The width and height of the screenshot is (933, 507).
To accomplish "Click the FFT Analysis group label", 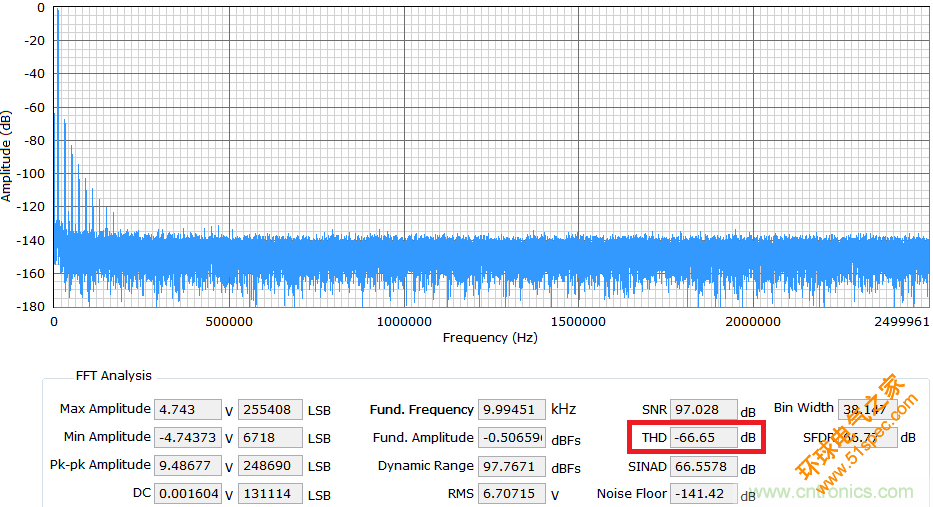I will (114, 375).
